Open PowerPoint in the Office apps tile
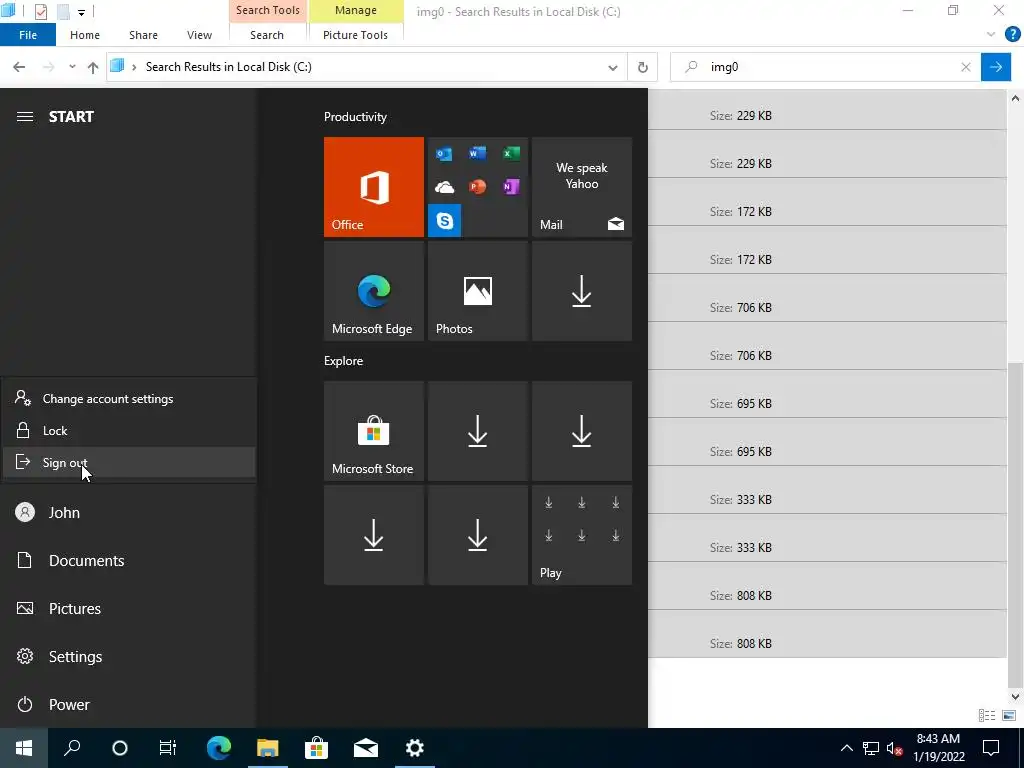The width and height of the screenshot is (1024, 768). [477, 187]
